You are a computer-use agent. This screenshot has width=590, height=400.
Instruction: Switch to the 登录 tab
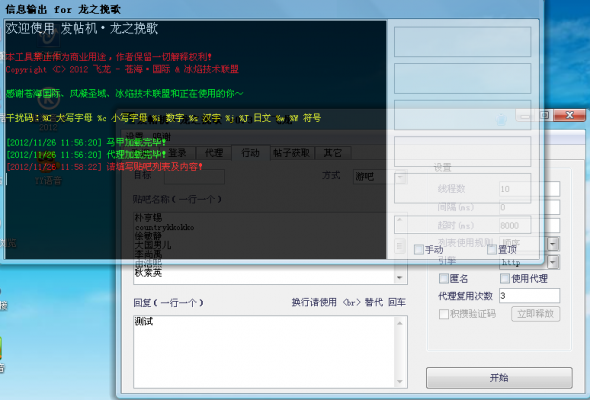coord(177,153)
